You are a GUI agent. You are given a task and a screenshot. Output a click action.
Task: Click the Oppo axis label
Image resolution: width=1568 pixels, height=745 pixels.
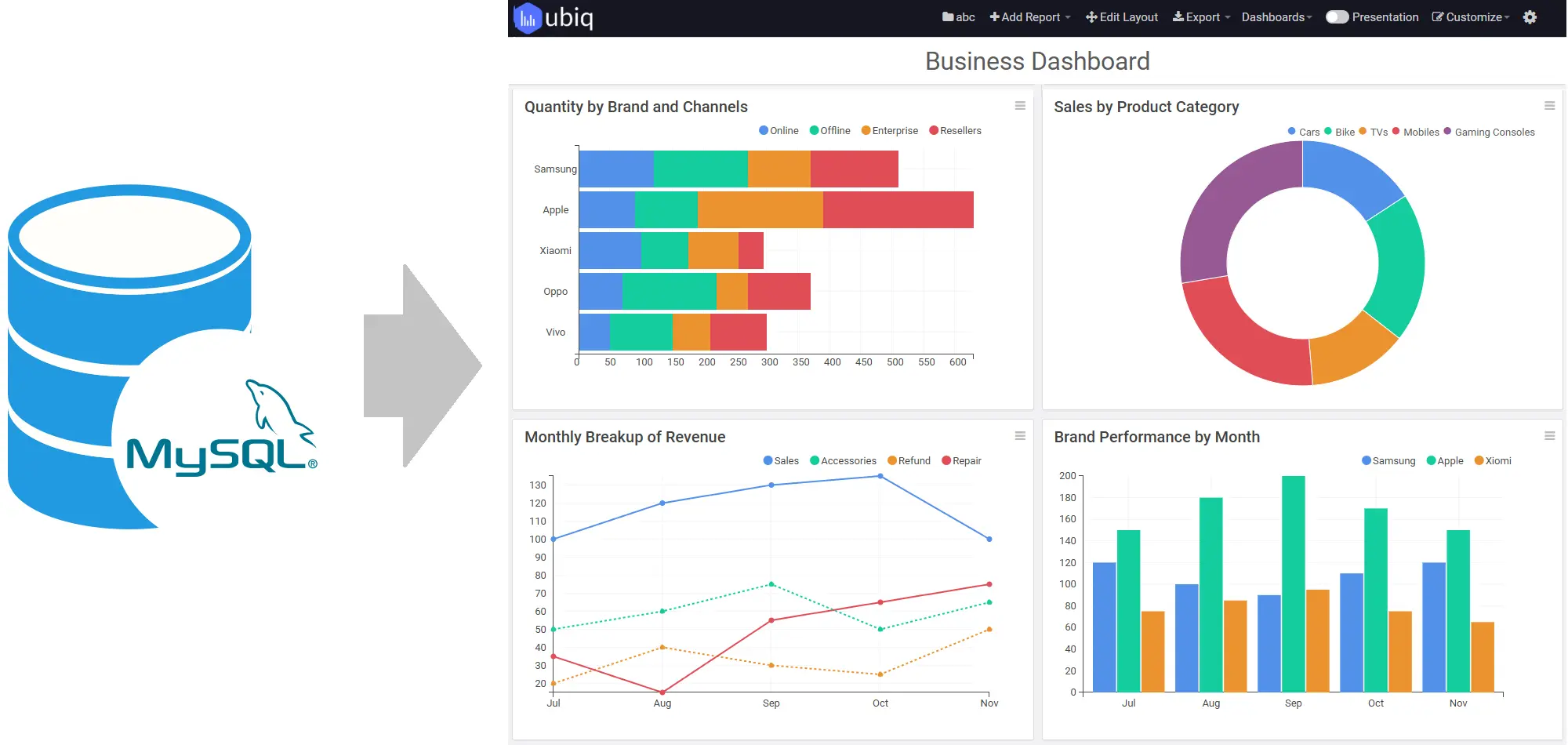(555, 292)
